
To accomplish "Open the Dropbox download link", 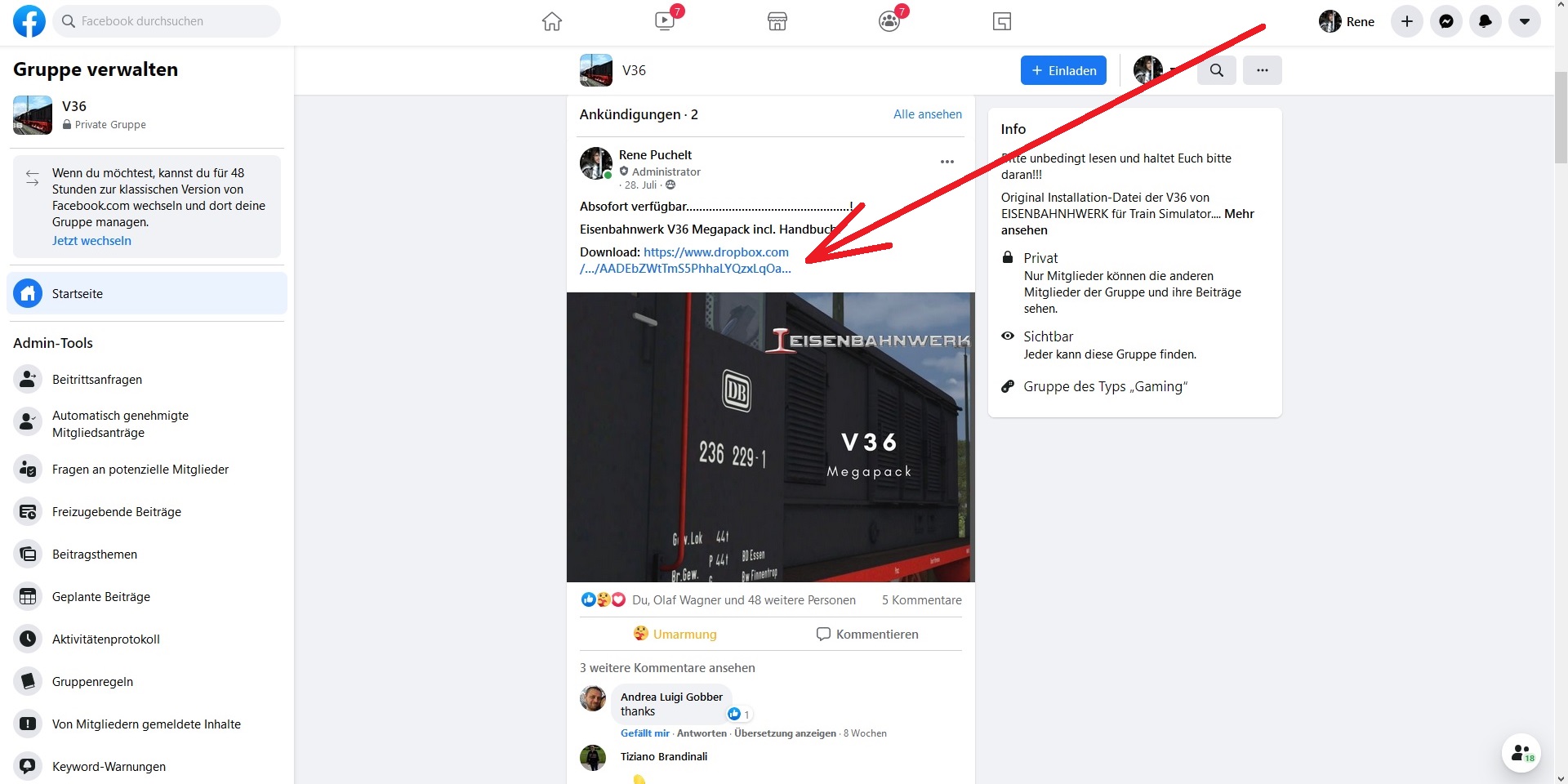I will 686,261.
